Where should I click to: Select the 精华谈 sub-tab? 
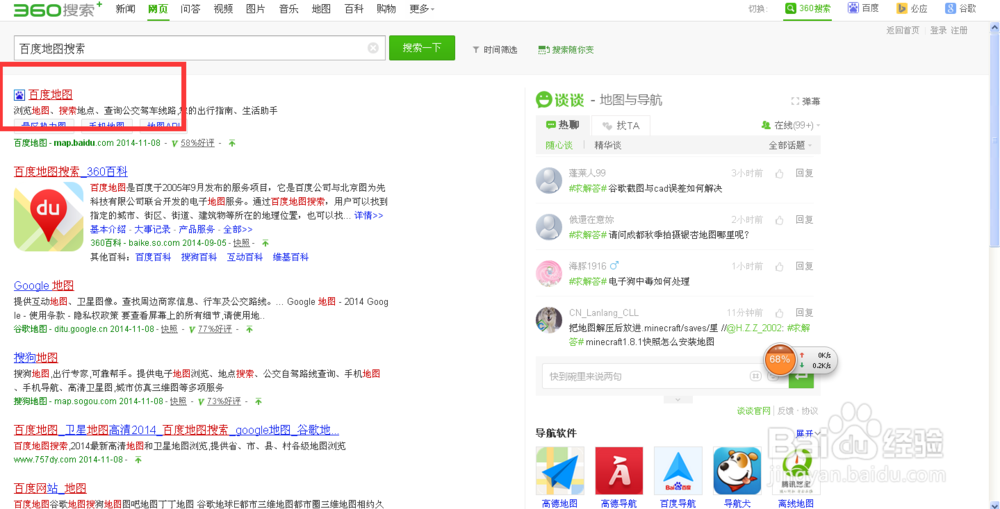[x=608, y=145]
